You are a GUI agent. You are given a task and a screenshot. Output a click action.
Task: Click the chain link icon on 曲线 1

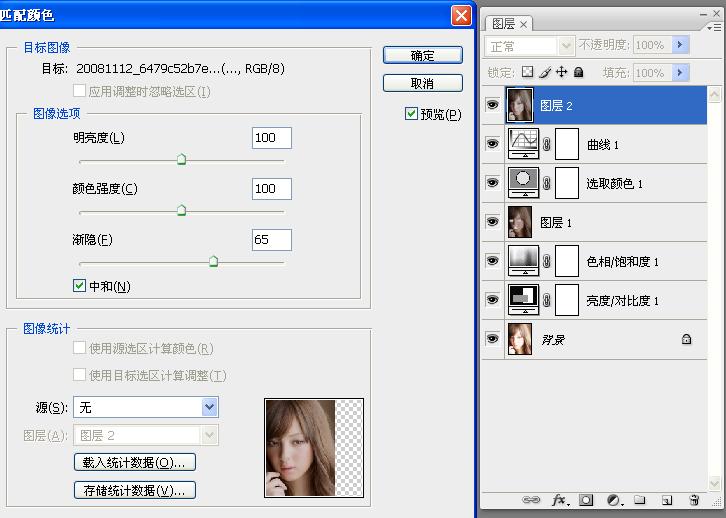click(x=547, y=144)
